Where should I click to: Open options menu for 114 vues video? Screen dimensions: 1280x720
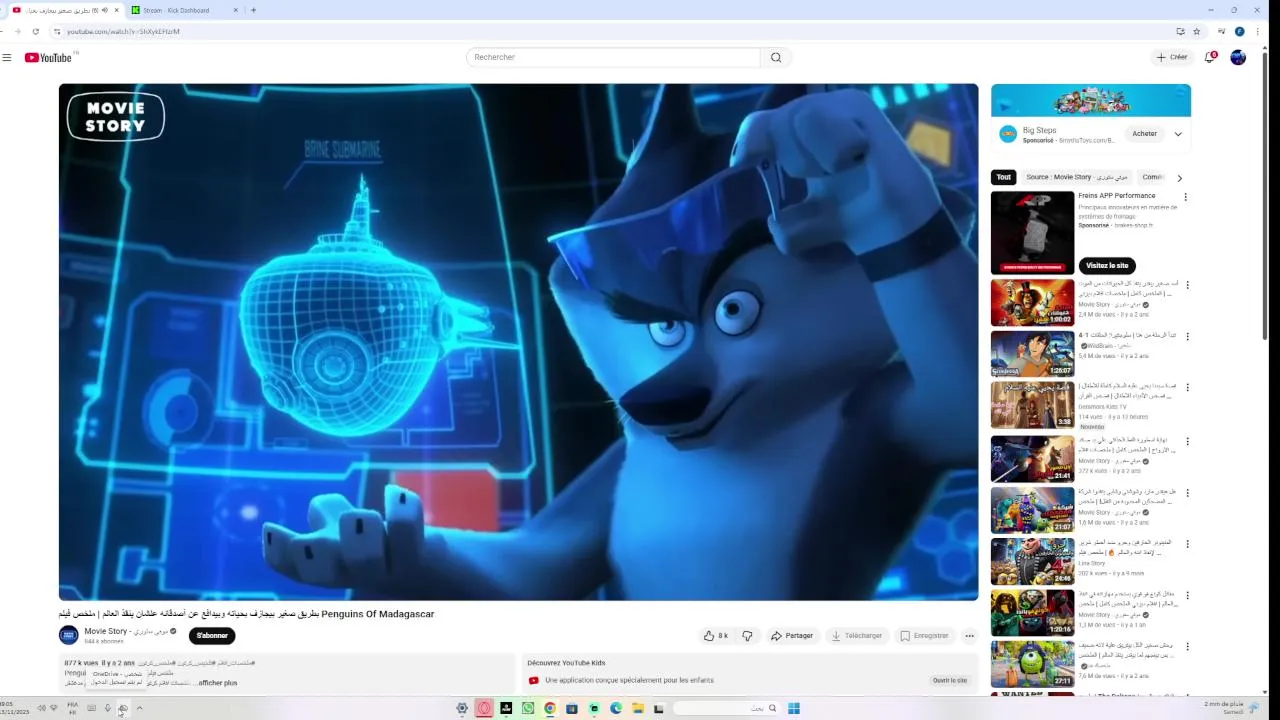point(1187,388)
